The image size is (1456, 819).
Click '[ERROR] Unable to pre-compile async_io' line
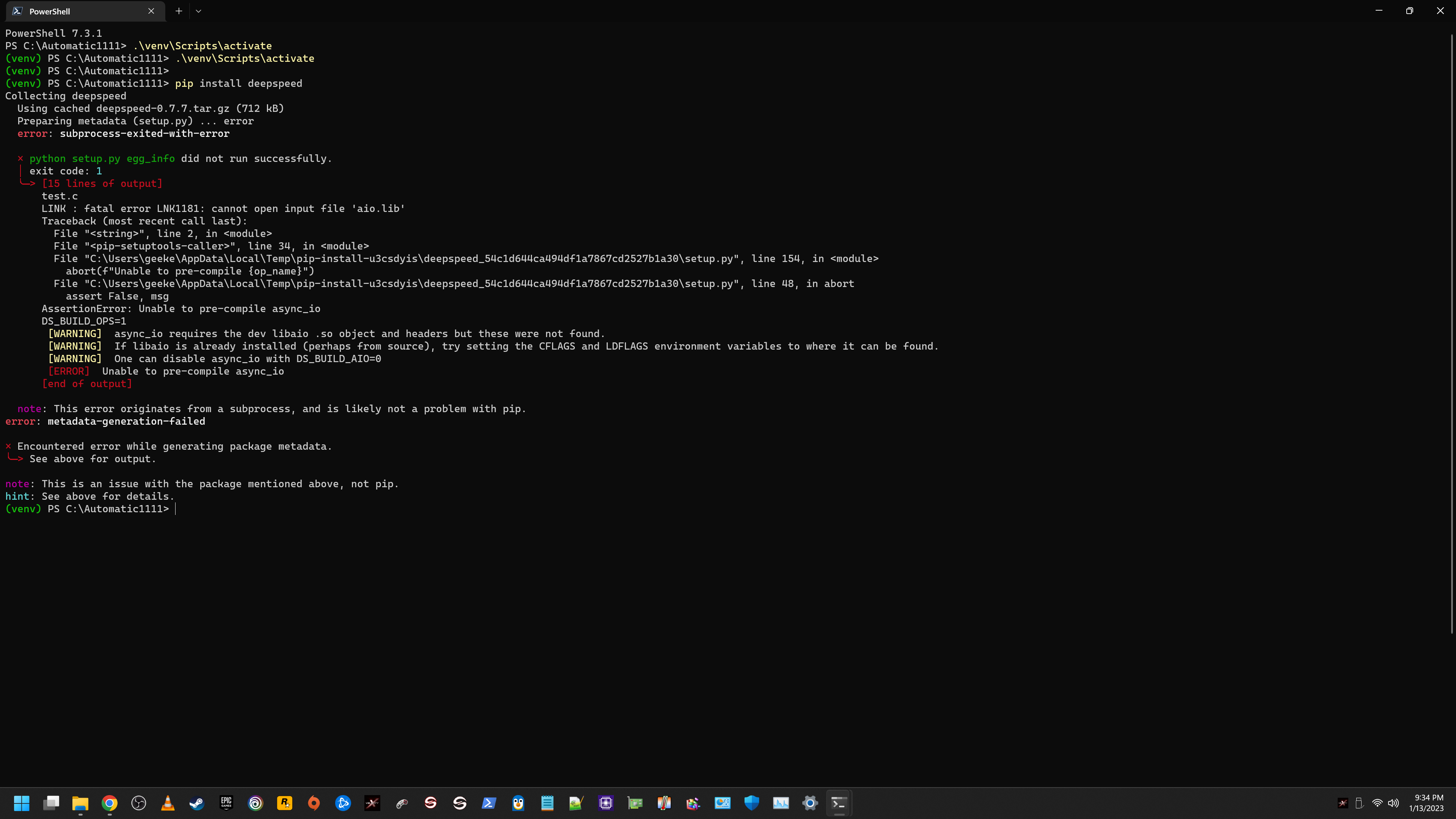click(166, 371)
